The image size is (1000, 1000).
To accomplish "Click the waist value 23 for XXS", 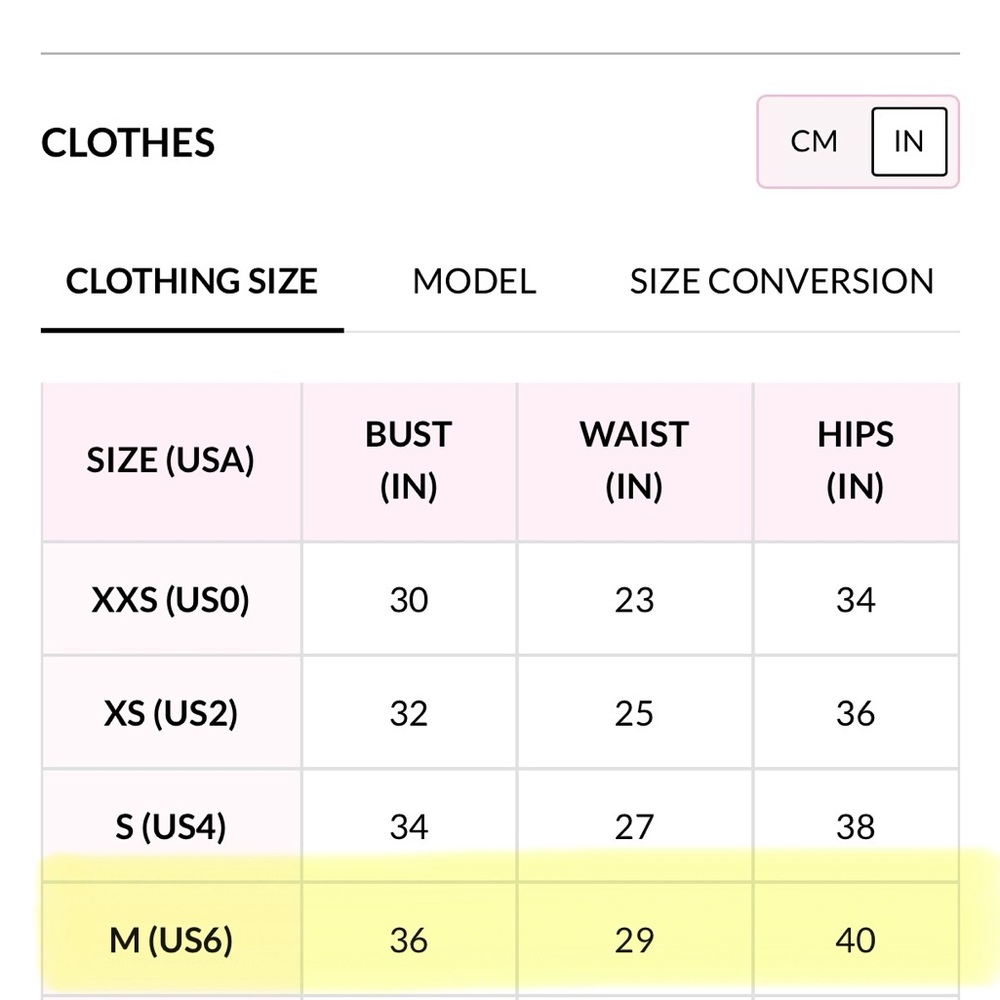I will click(635, 600).
